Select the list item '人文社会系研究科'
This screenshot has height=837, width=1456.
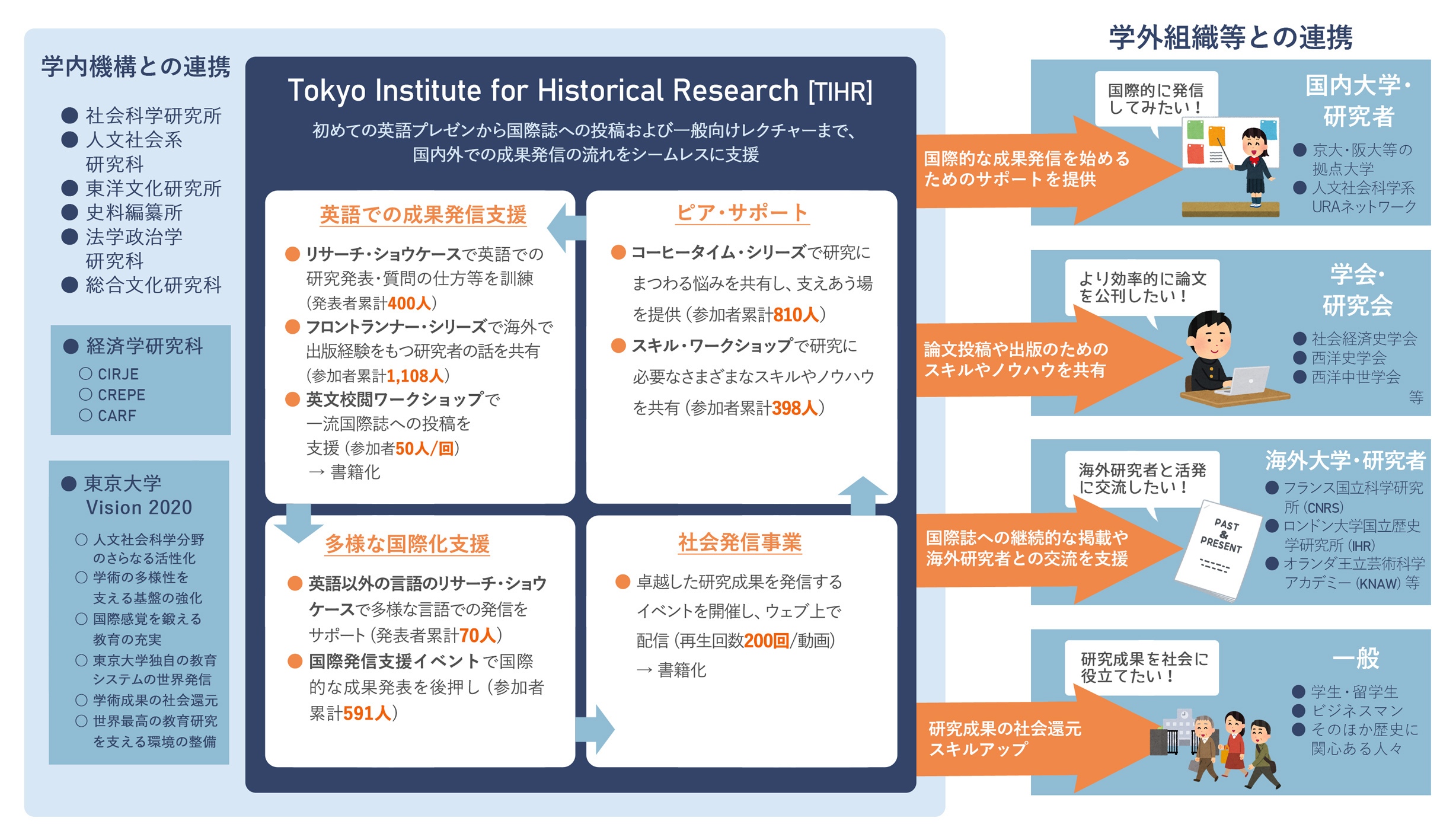(x=123, y=152)
